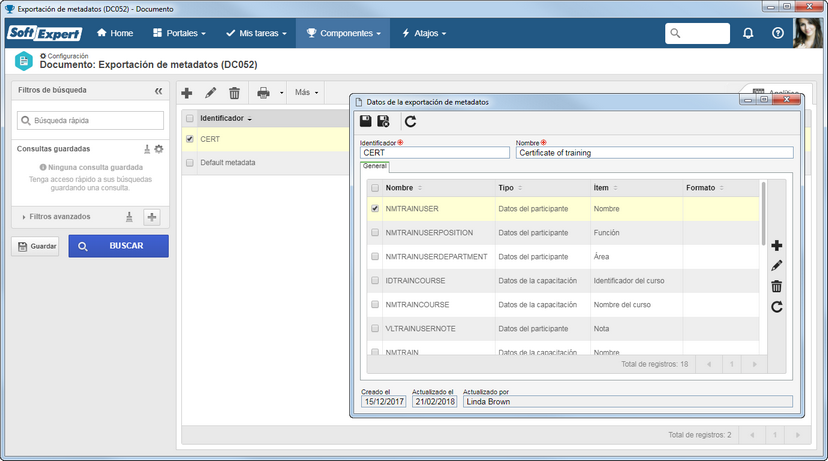Toggle select-all checkbox in main list header
Viewport: 828px width, 461px height.
[190, 118]
